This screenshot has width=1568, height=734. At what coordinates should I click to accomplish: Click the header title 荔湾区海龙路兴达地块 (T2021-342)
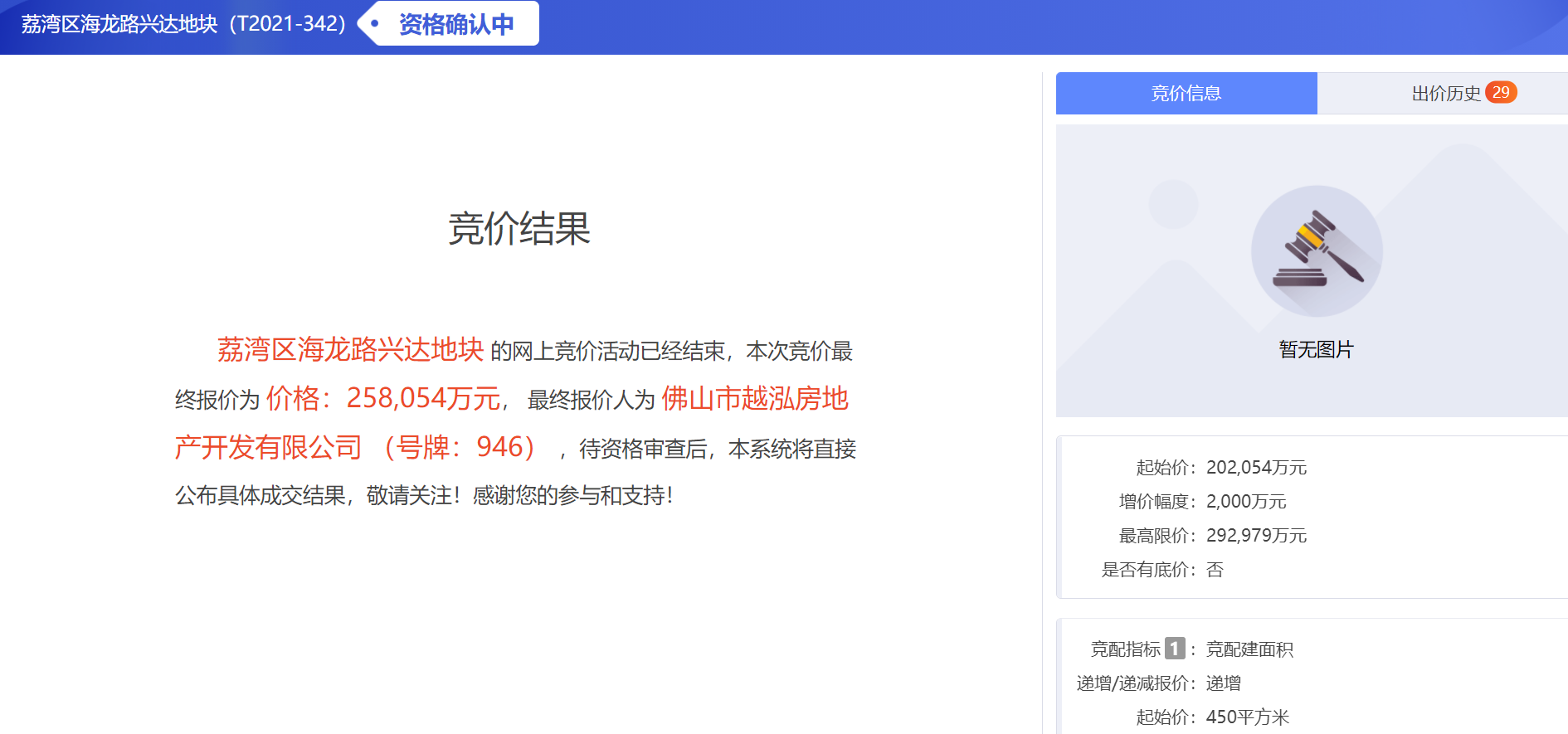point(183,24)
